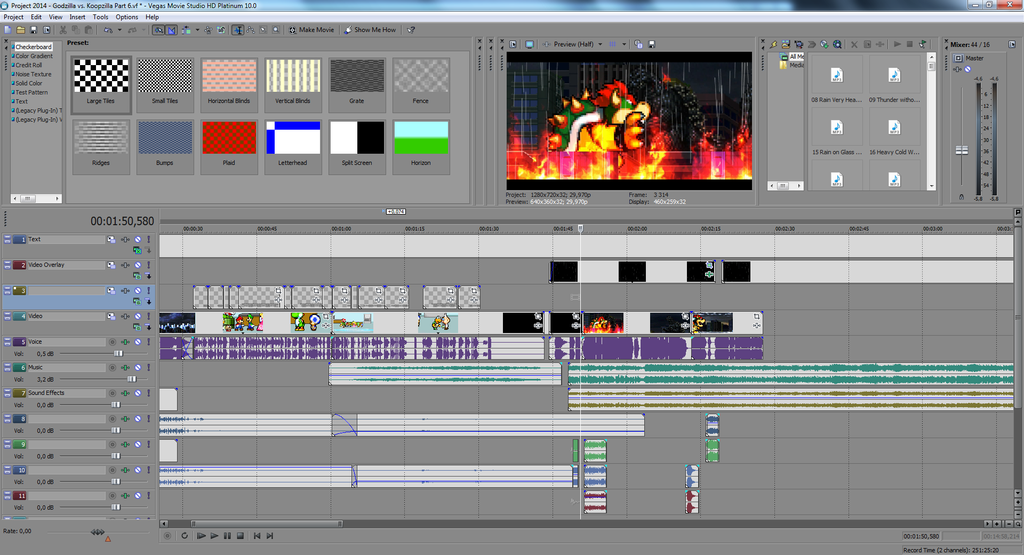The width and height of the screenshot is (1024, 555).
Task: Minimize the Voice track height
Action: coord(7,341)
